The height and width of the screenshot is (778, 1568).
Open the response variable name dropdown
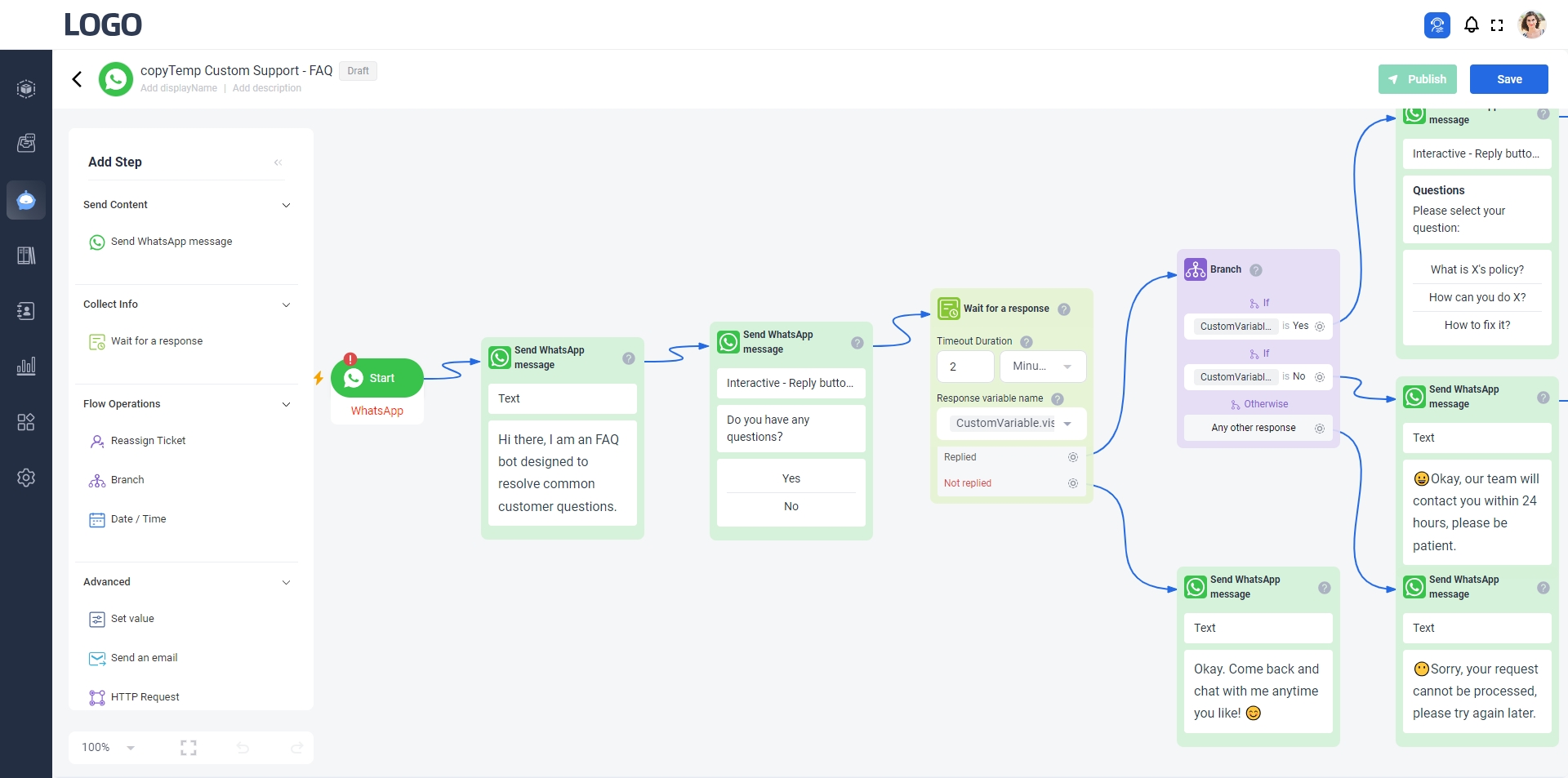point(1012,424)
